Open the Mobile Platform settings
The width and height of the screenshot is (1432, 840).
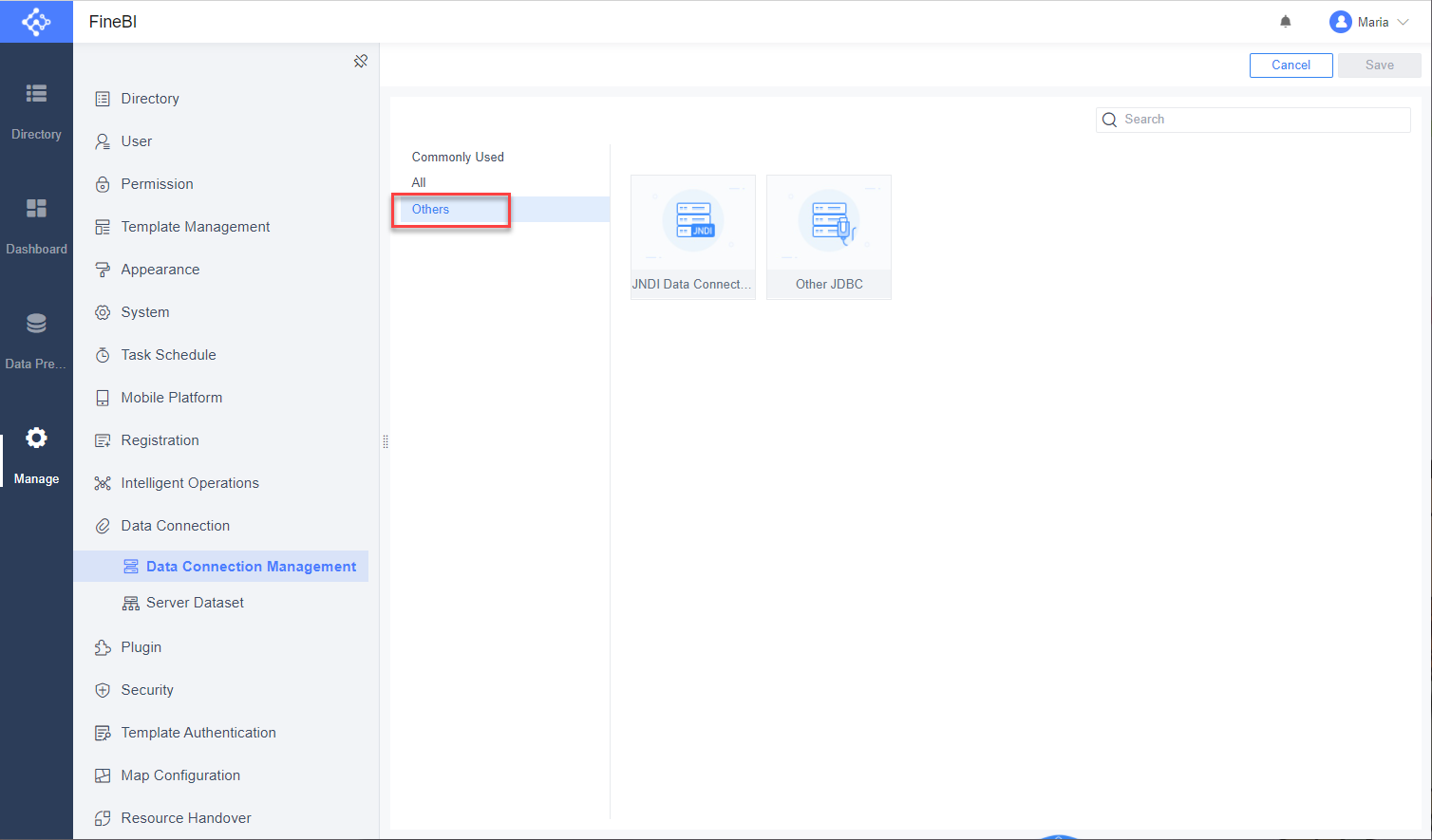[x=172, y=397]
